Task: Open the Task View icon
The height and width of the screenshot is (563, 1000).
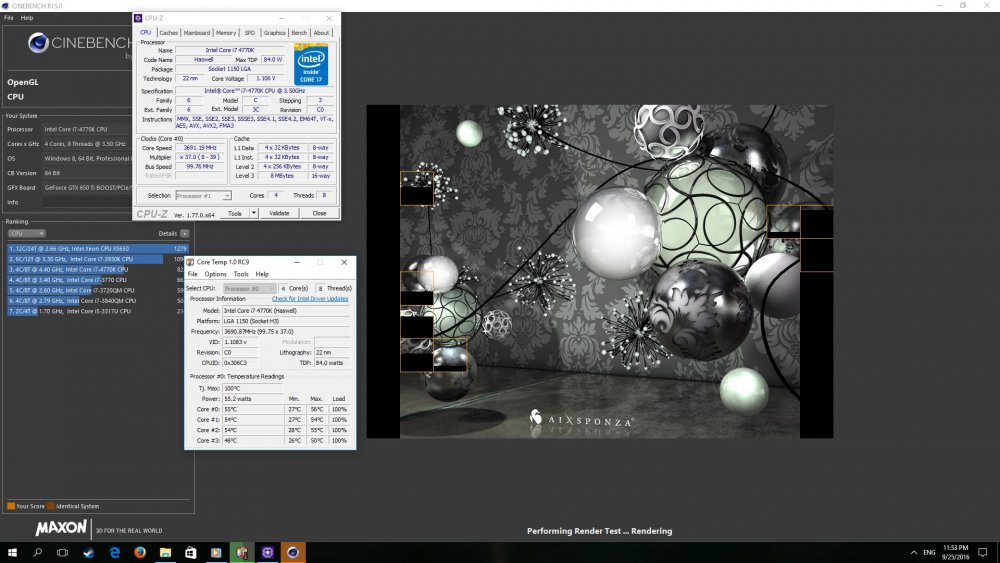Action: [62, 552]
